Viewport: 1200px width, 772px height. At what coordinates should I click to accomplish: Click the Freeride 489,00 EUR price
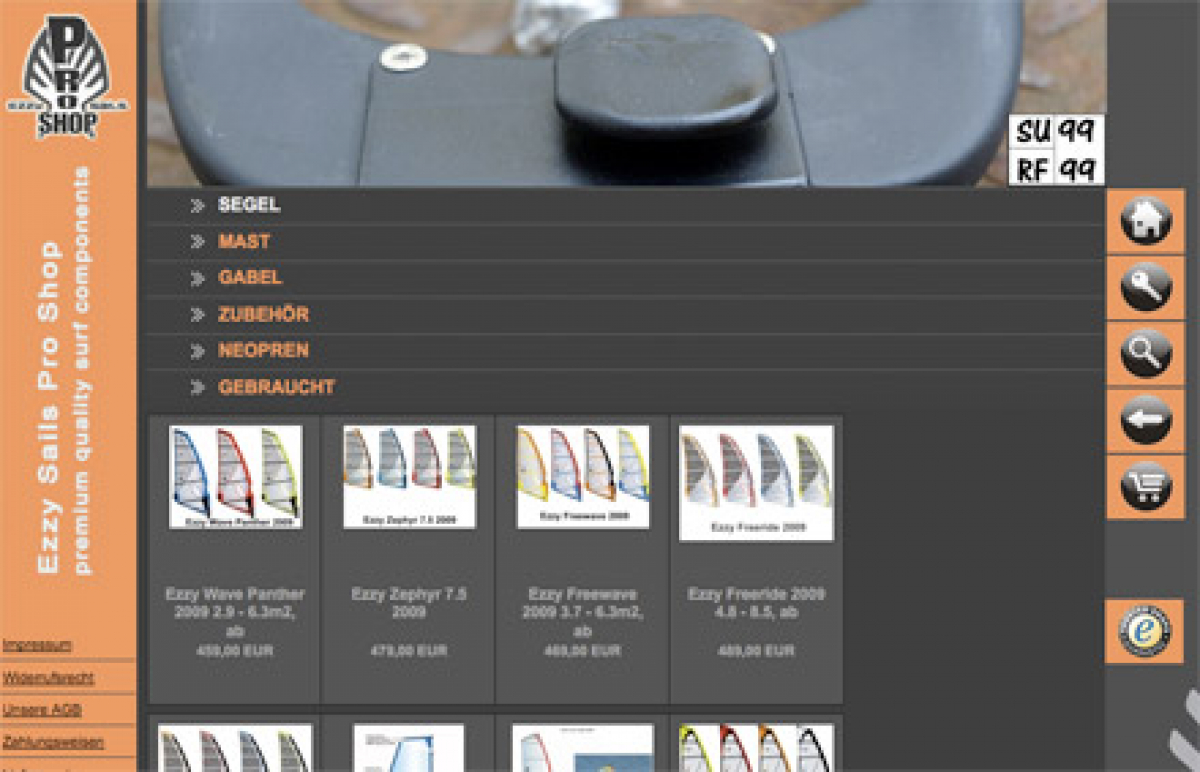click(756, 651)
